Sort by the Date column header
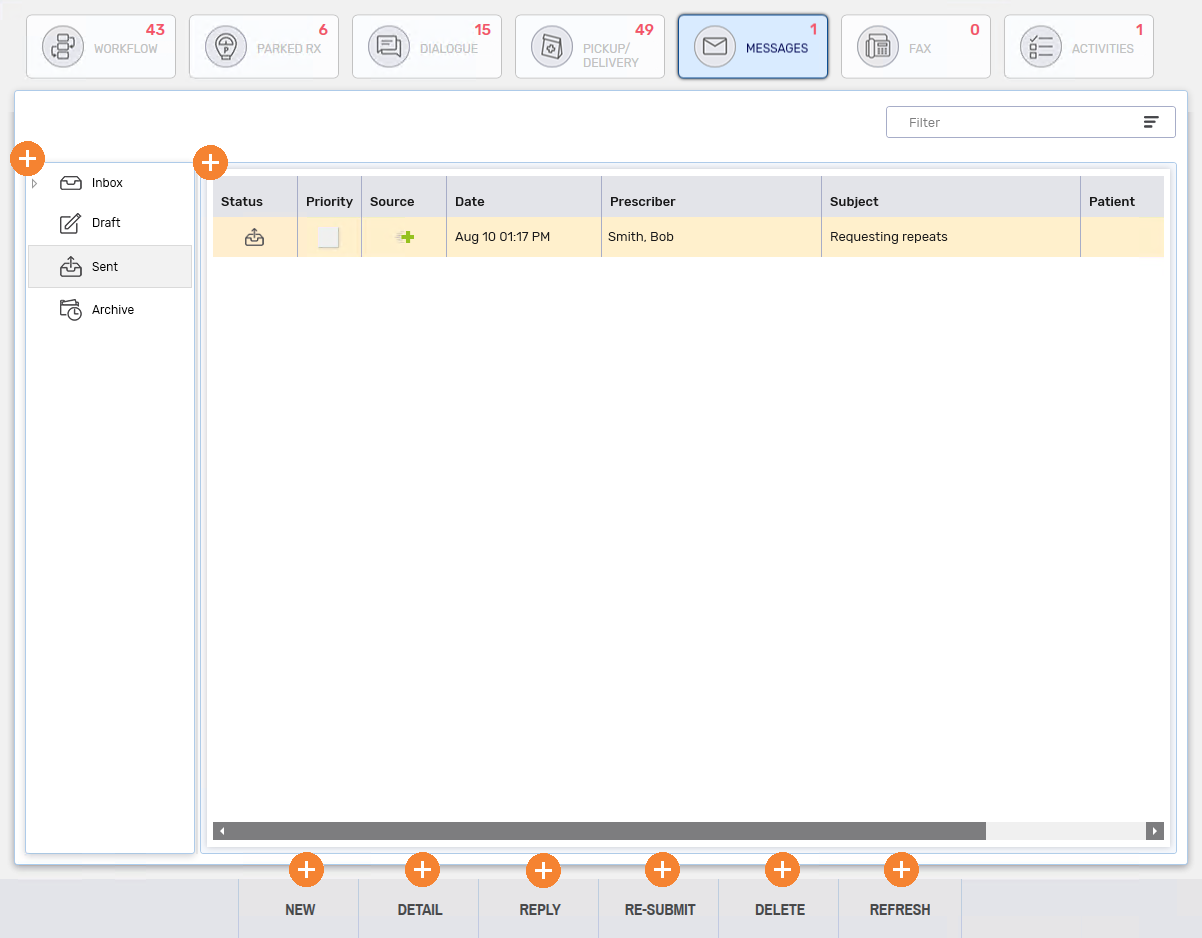This screenshot has width=1202, height=938. (469, 201)
